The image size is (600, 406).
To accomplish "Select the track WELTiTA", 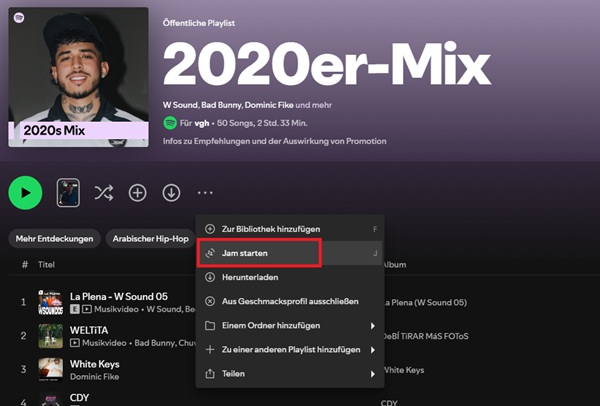I will pos(89,330).
